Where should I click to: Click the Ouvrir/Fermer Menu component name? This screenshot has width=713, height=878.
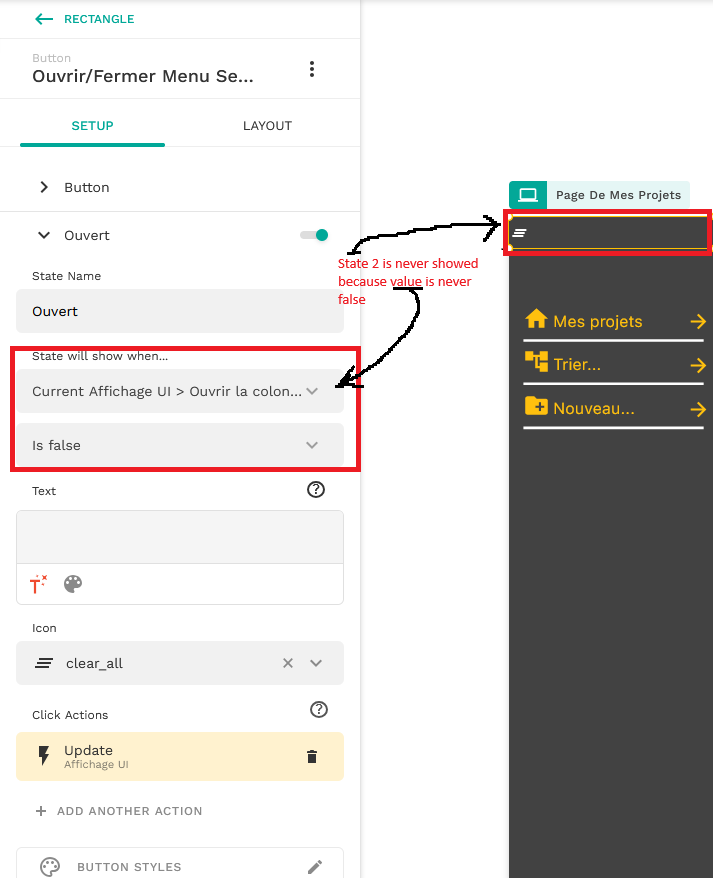pyautogui.click(x=143, y=76)
